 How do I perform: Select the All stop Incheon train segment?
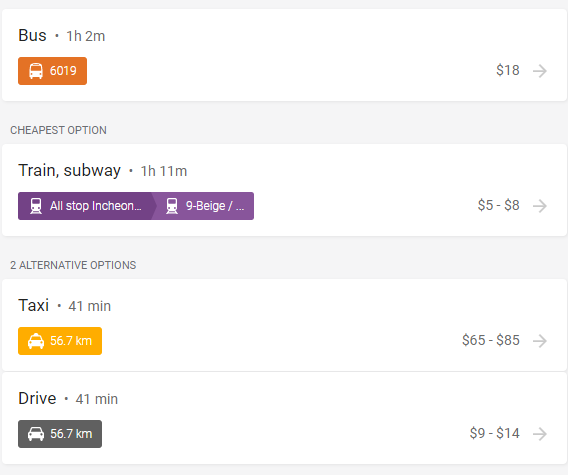87,206
